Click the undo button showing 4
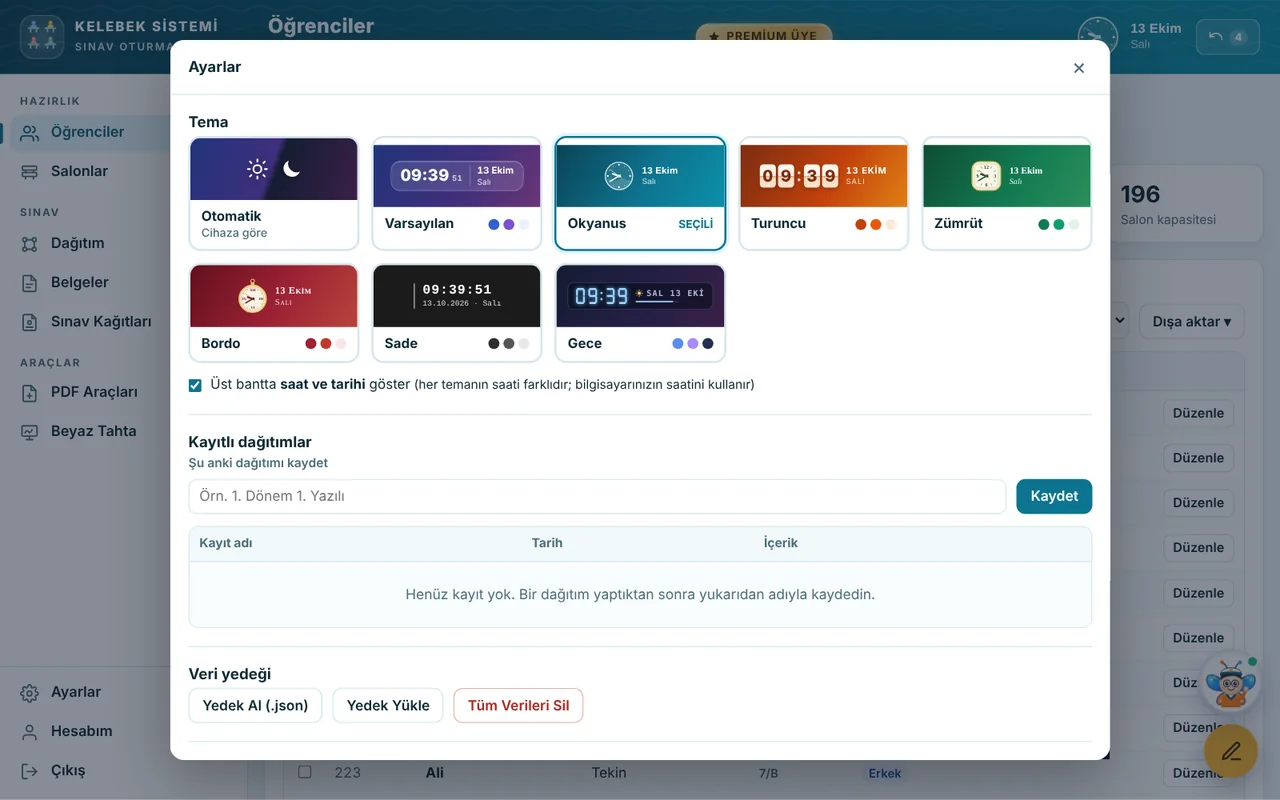The width and height of the screenshot is (1280, 800). click(1228, 37)
